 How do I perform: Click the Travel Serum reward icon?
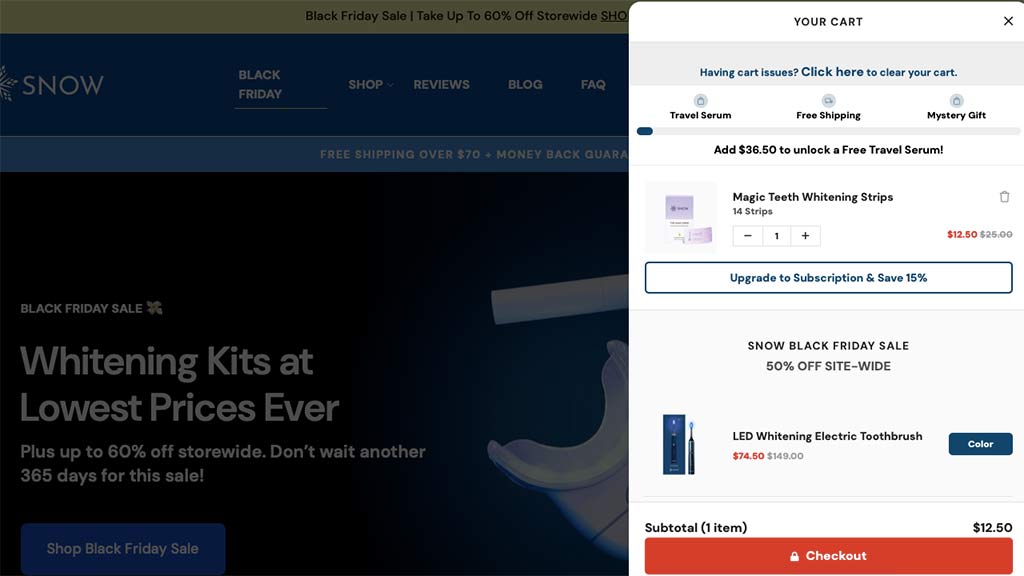700,101
